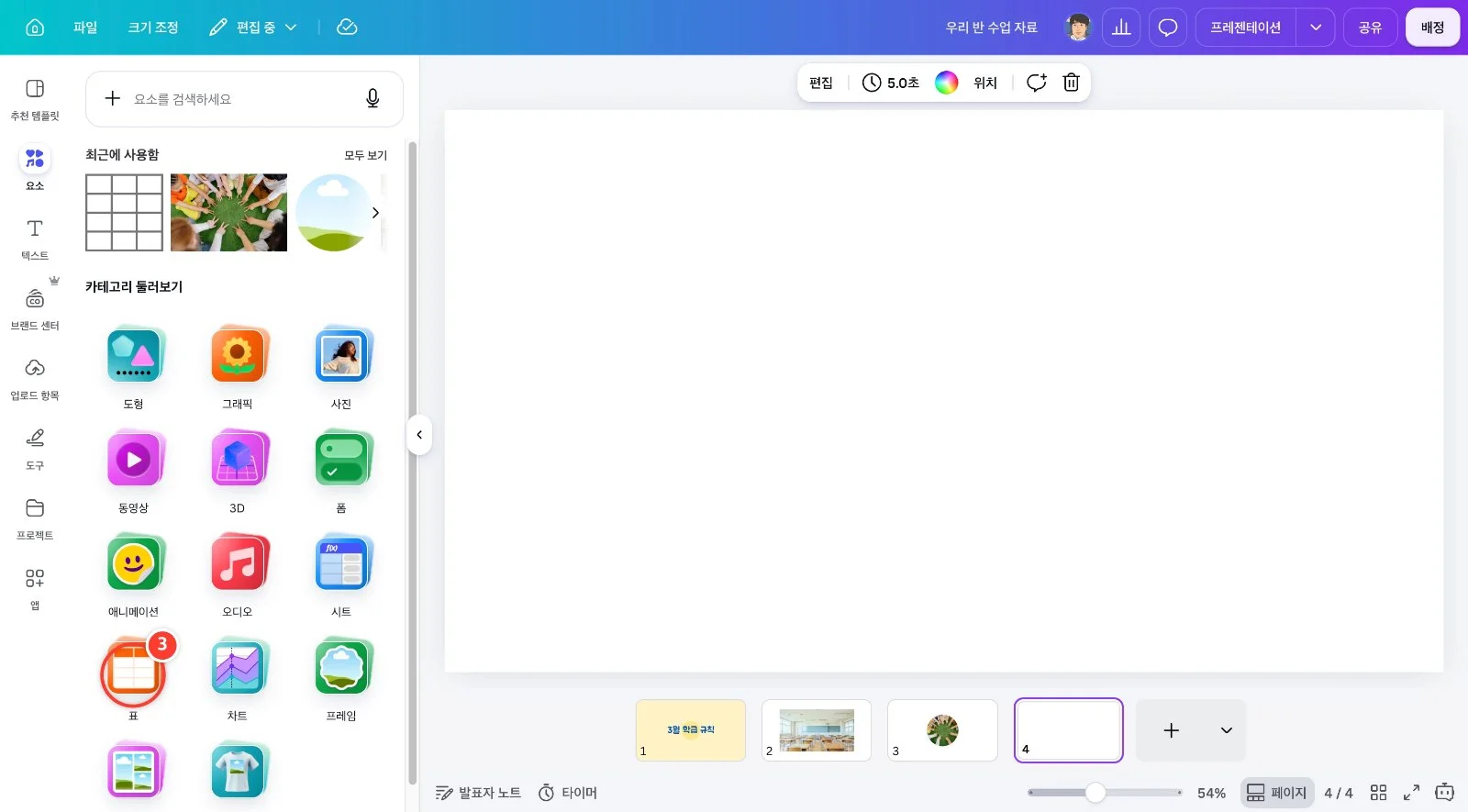The width and height of the screenshot is (1468, 812).
Task: Open the 앱 sidebar tab
Action: pyautogui.click(x=35, y=589)
